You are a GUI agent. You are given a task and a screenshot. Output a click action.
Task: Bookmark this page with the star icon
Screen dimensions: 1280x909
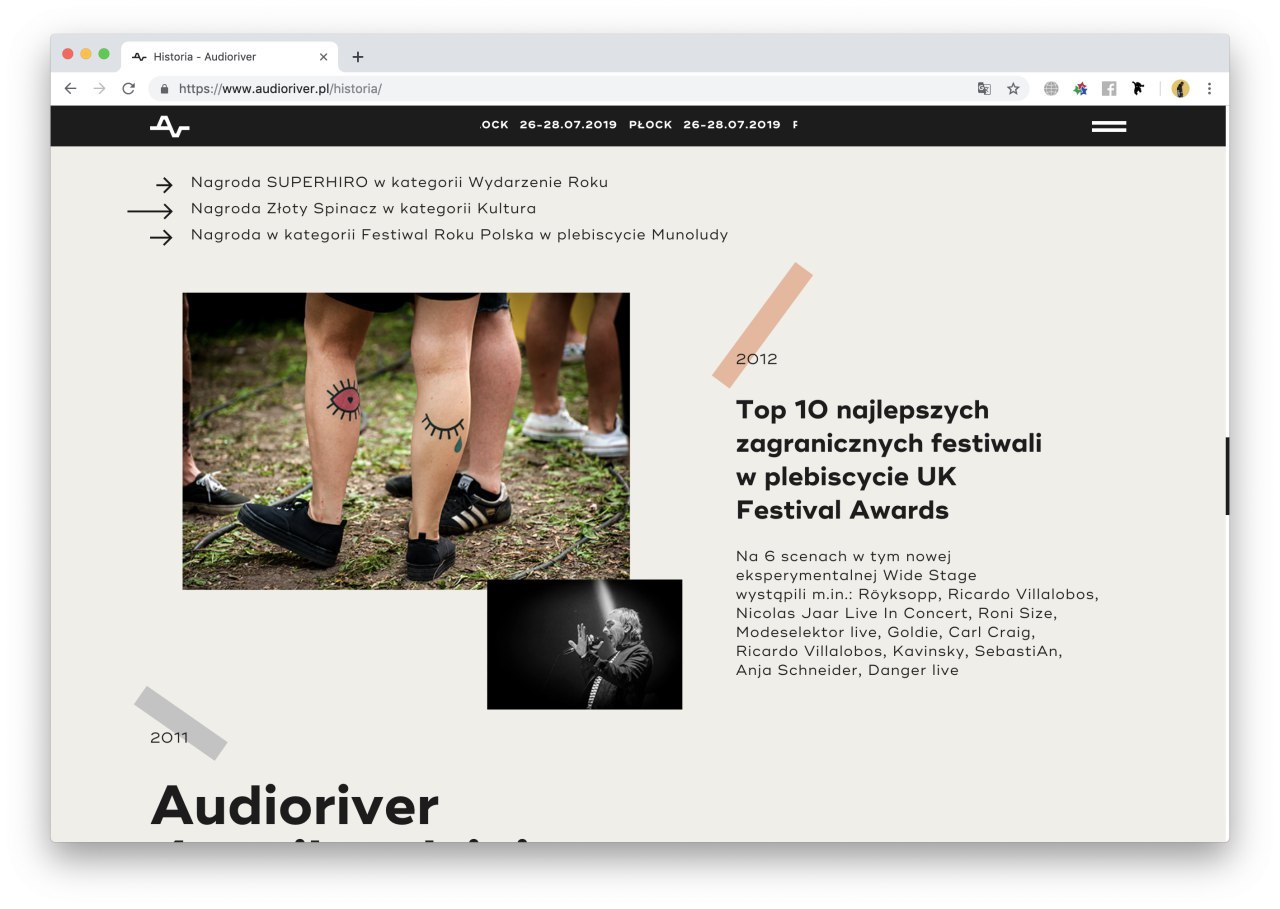pos(1013,88)
